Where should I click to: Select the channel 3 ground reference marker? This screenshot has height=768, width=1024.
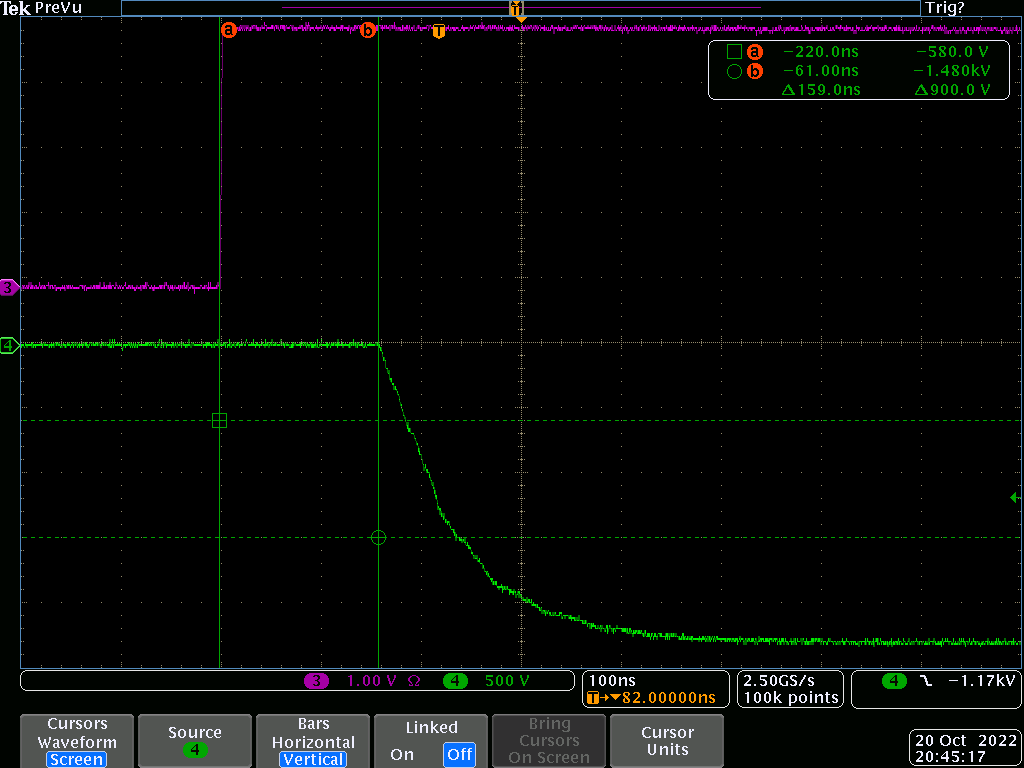[x=9, y=288]
